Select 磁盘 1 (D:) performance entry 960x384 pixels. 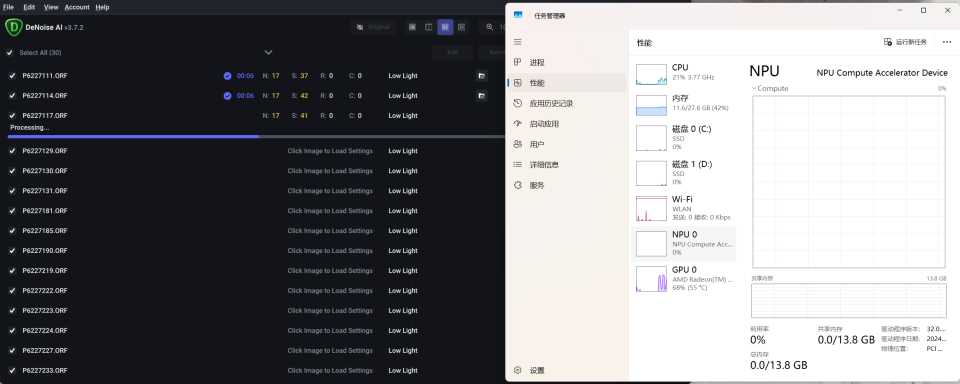(684, 173)
